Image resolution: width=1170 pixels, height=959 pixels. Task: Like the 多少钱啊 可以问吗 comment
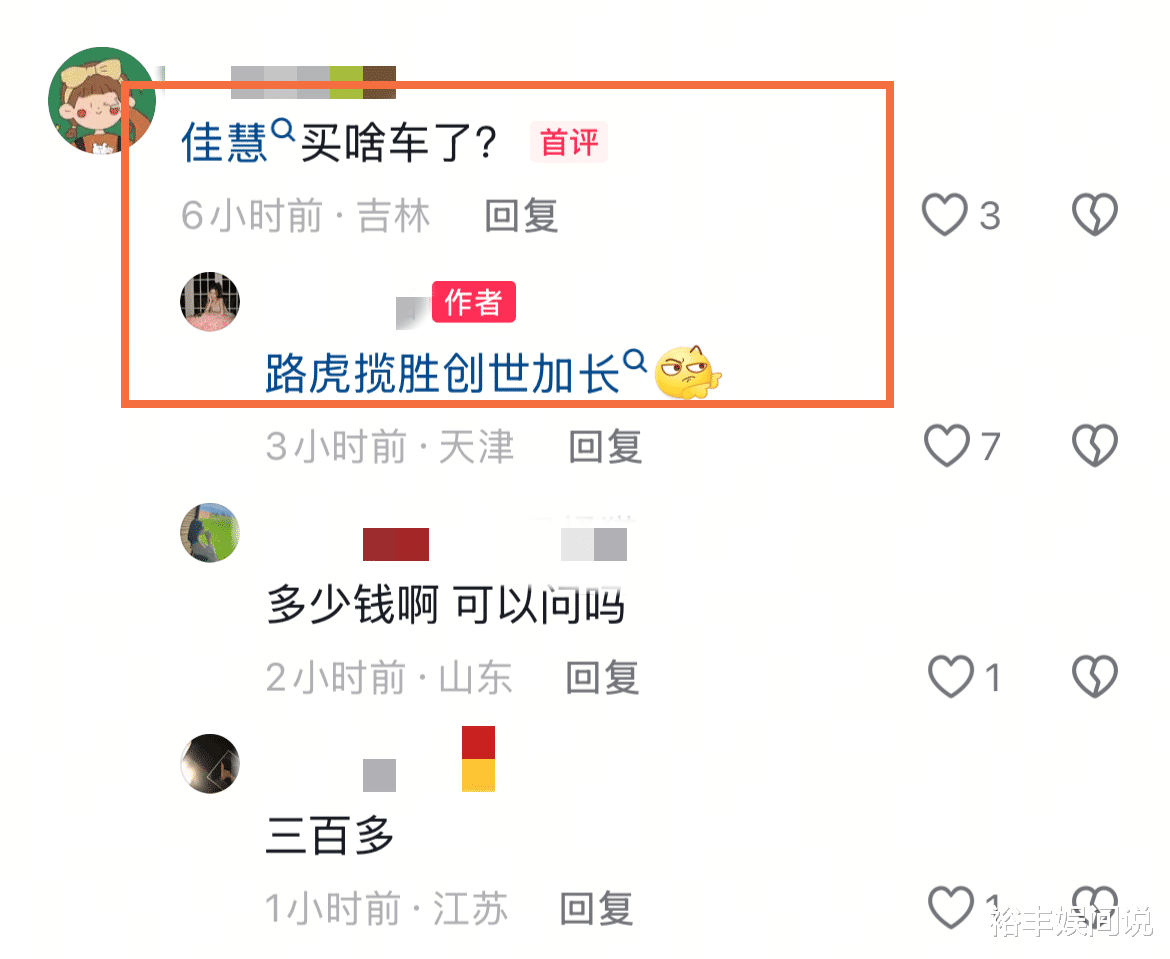(x=951, y=677)
